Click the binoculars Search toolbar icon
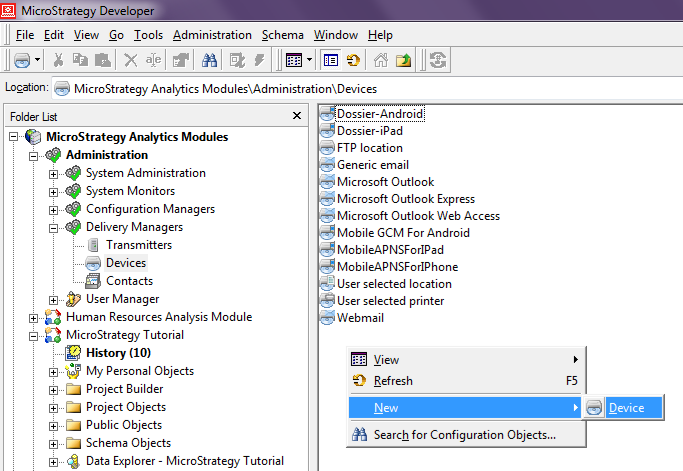The height and width of the screenshot is (471, 683). 210,60
